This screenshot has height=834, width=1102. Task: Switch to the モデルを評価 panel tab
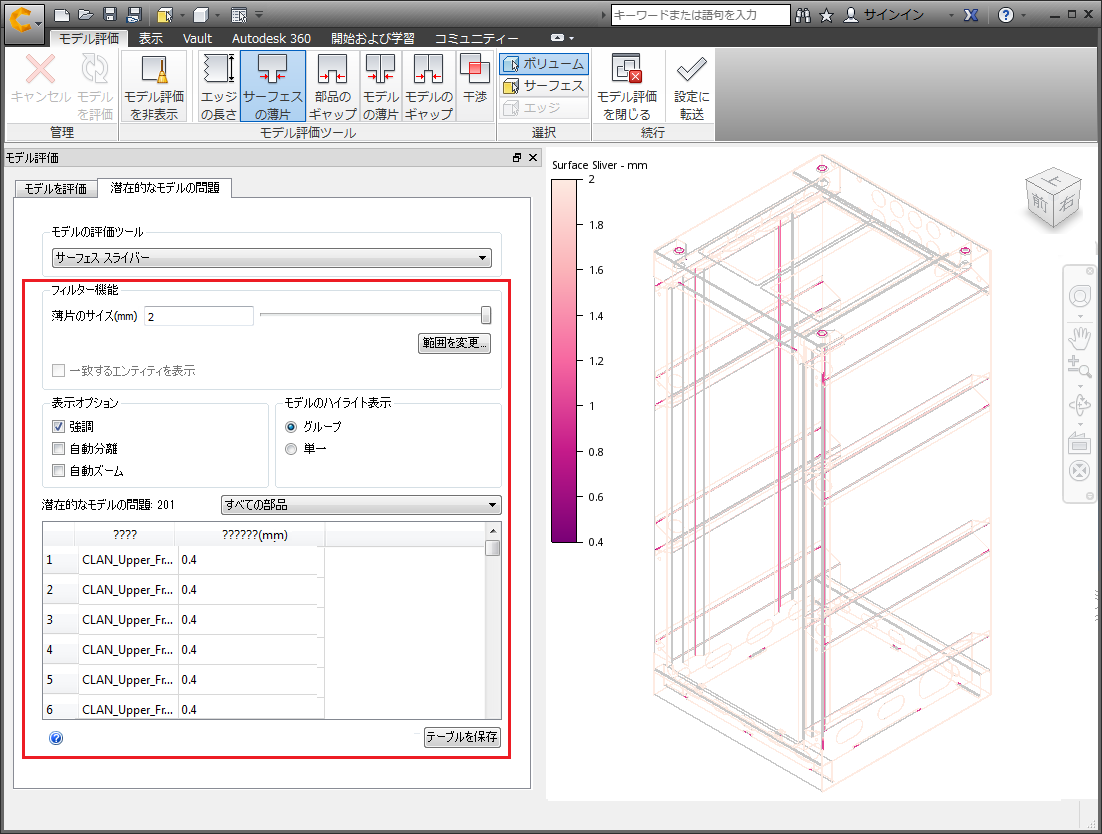tap(56, 188)
